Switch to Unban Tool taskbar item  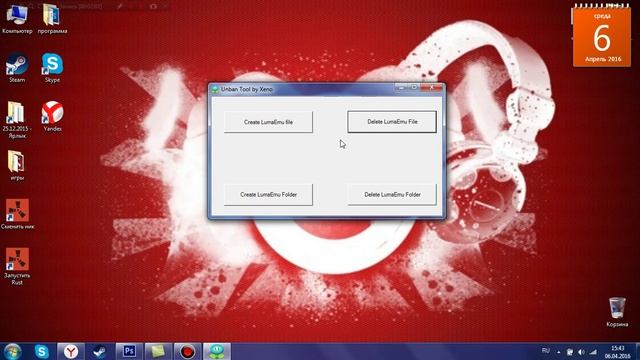pos(217,351)
